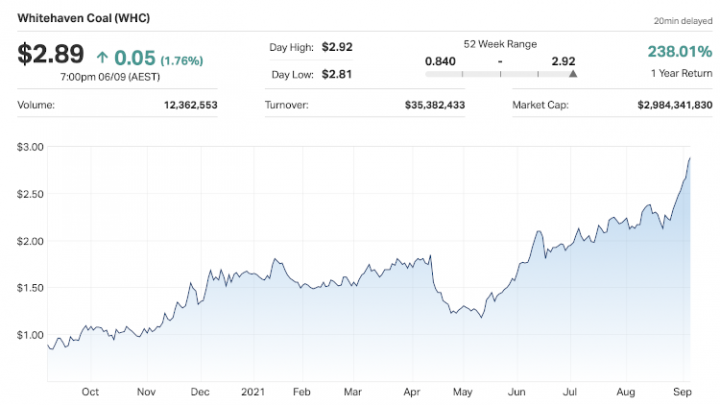Screen dimensions: 720x405
Task: Click the 52 Week Range heading
Action: pos(500,44)
